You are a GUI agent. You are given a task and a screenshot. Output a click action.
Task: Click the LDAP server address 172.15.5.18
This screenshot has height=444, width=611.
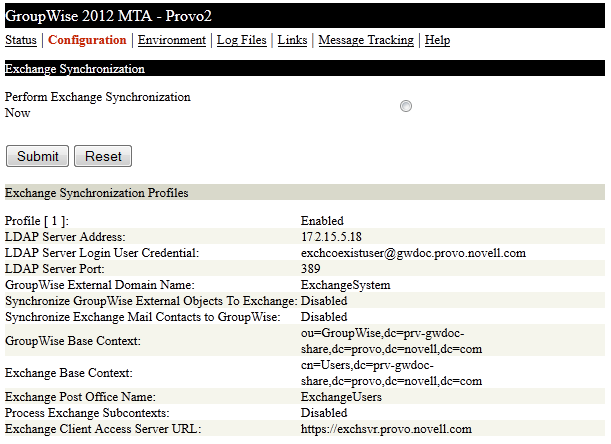(x=333, y=237)
